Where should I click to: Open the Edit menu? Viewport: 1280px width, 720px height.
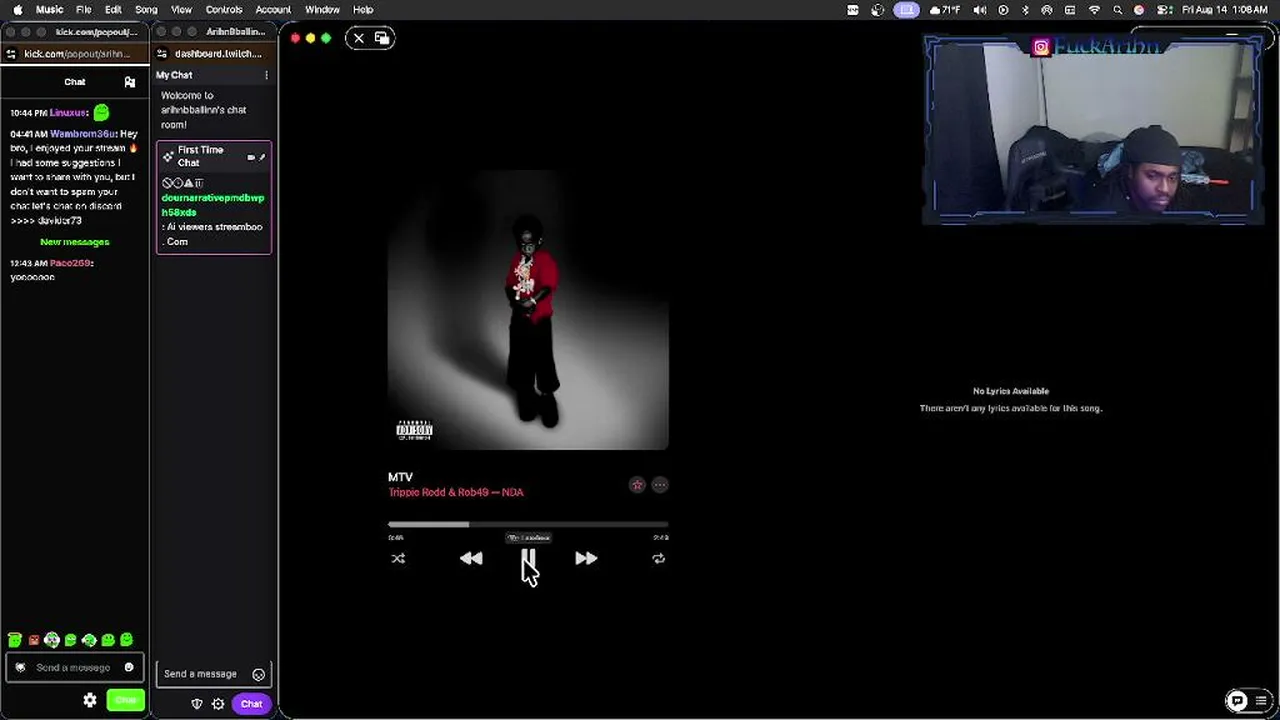[x=113, y=10]
